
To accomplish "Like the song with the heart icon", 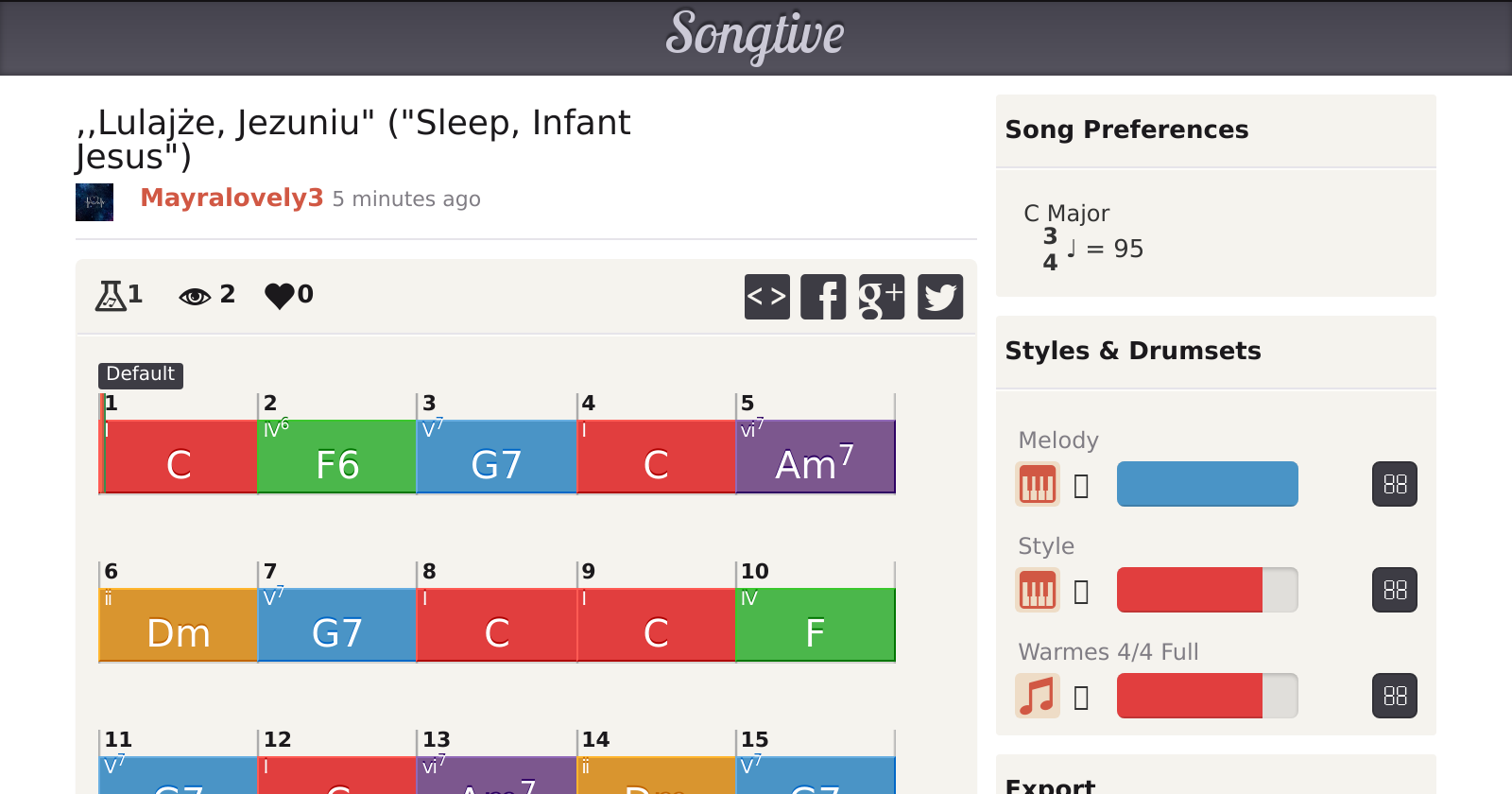I will pyautogui.click(x=280, y=295).
